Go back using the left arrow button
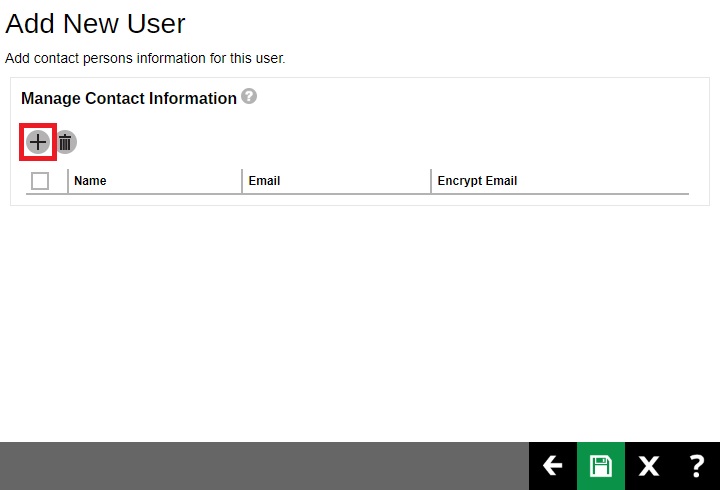 (552, 466)
